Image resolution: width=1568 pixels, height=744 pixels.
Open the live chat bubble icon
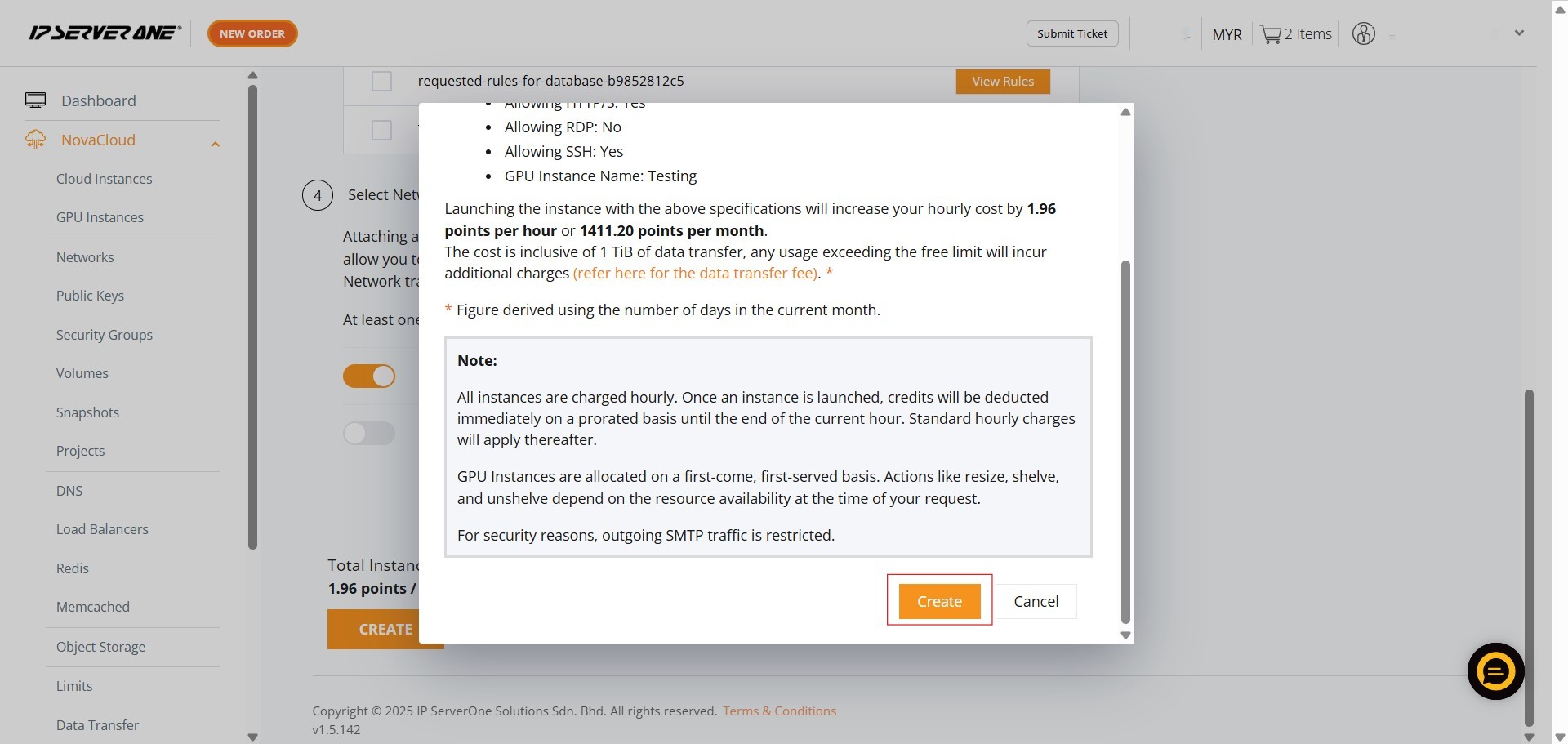[x=1495, y=671]
